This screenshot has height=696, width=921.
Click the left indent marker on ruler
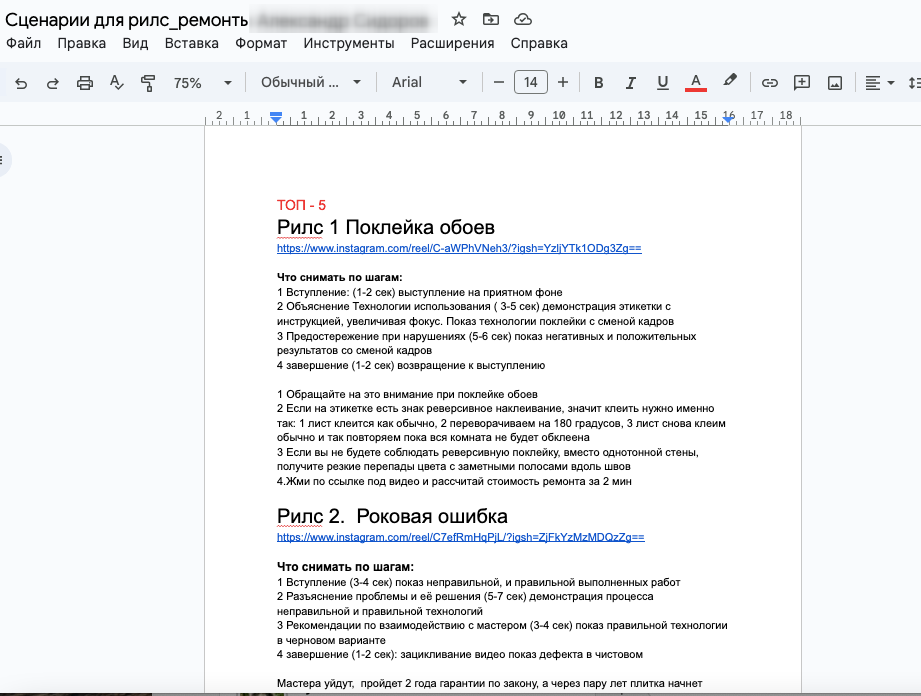(x=276, y=118)
